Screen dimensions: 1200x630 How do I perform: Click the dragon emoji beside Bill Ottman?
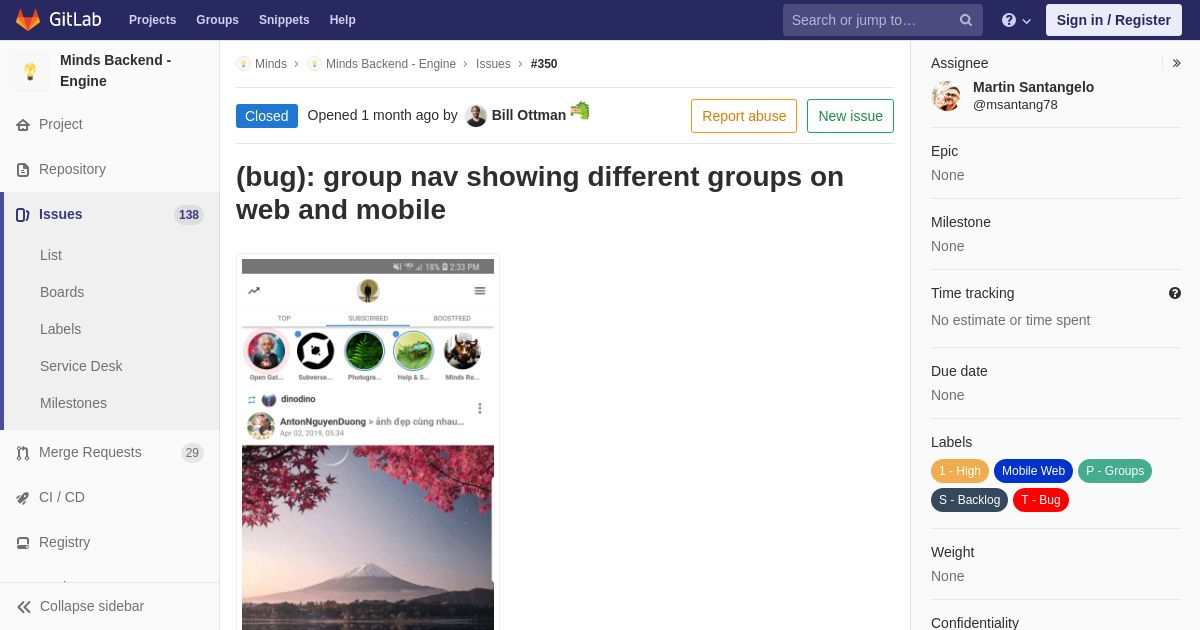pyautogui.click(x=580, y=111)
